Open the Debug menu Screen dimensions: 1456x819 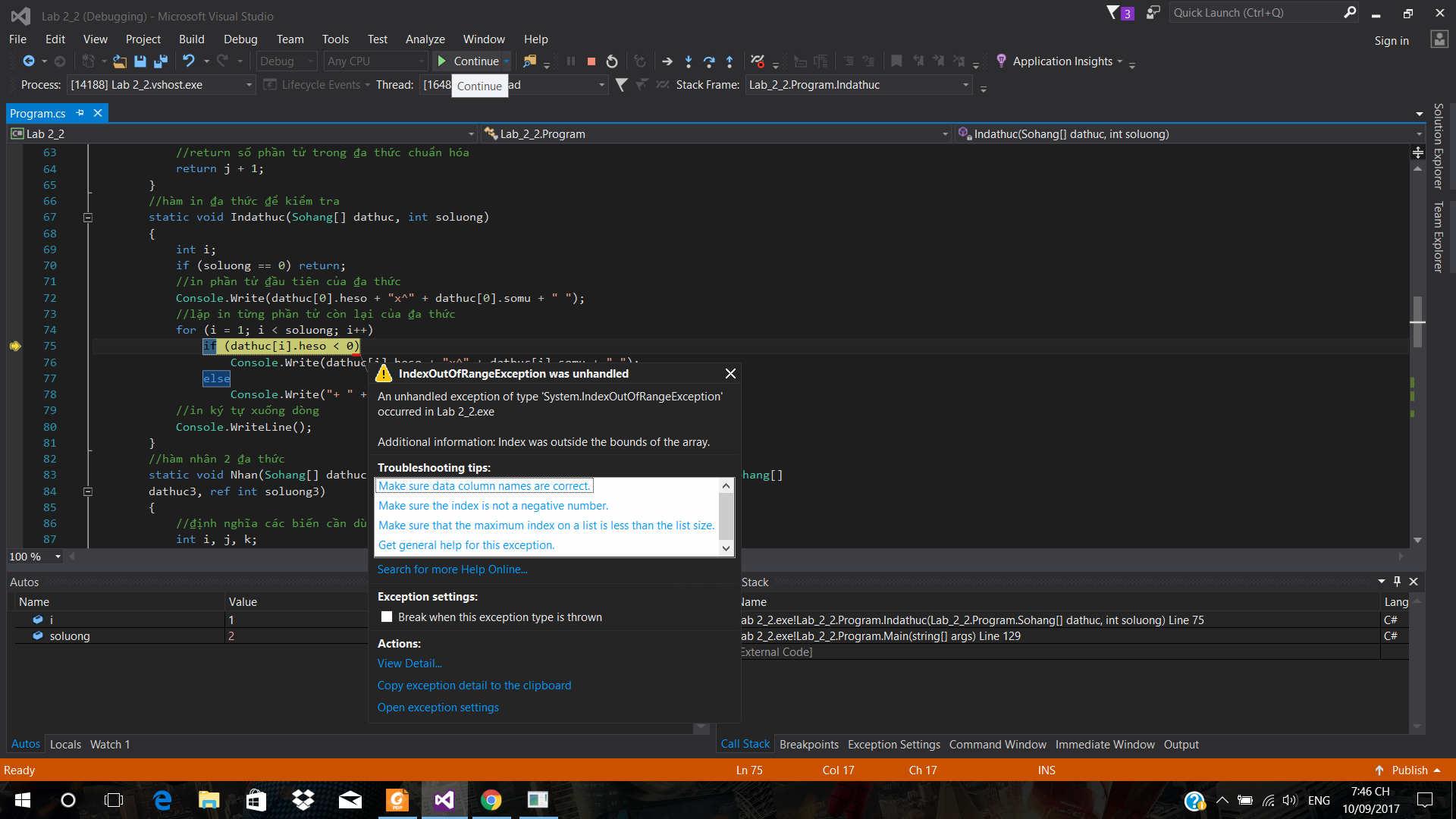[240, 39]
